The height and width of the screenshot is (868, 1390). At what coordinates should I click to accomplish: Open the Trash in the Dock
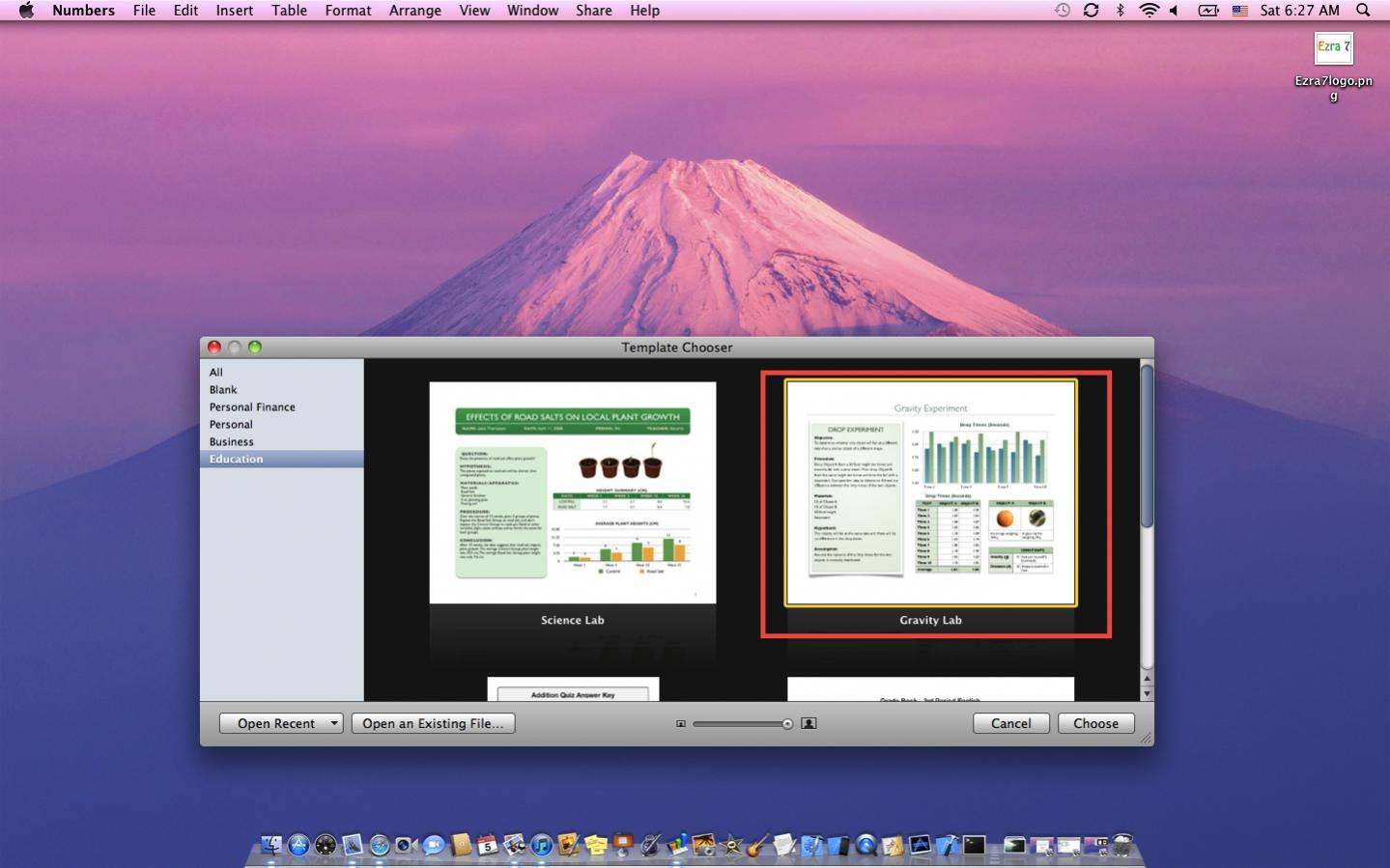pyautogui.click(x=1121, y=846)
